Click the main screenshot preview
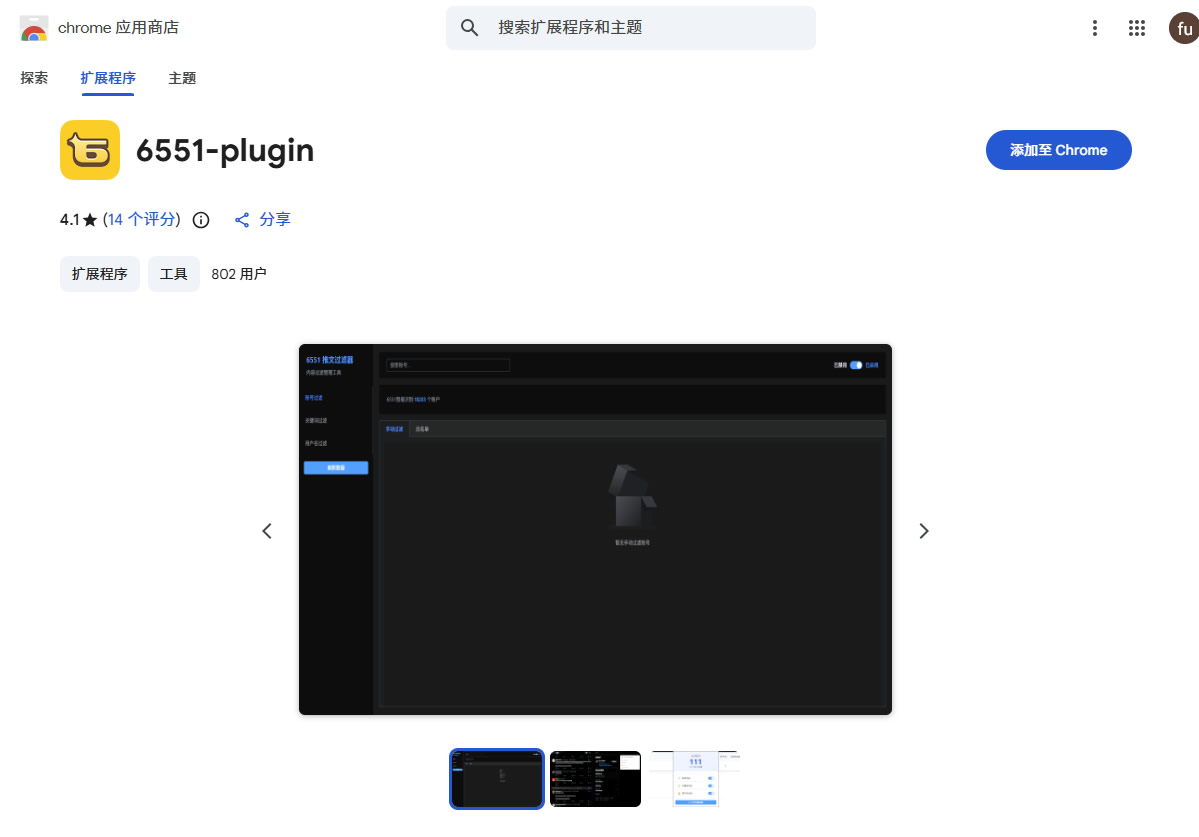The height and width of the screenshot is (837, 1199). (x=595, y=529)
